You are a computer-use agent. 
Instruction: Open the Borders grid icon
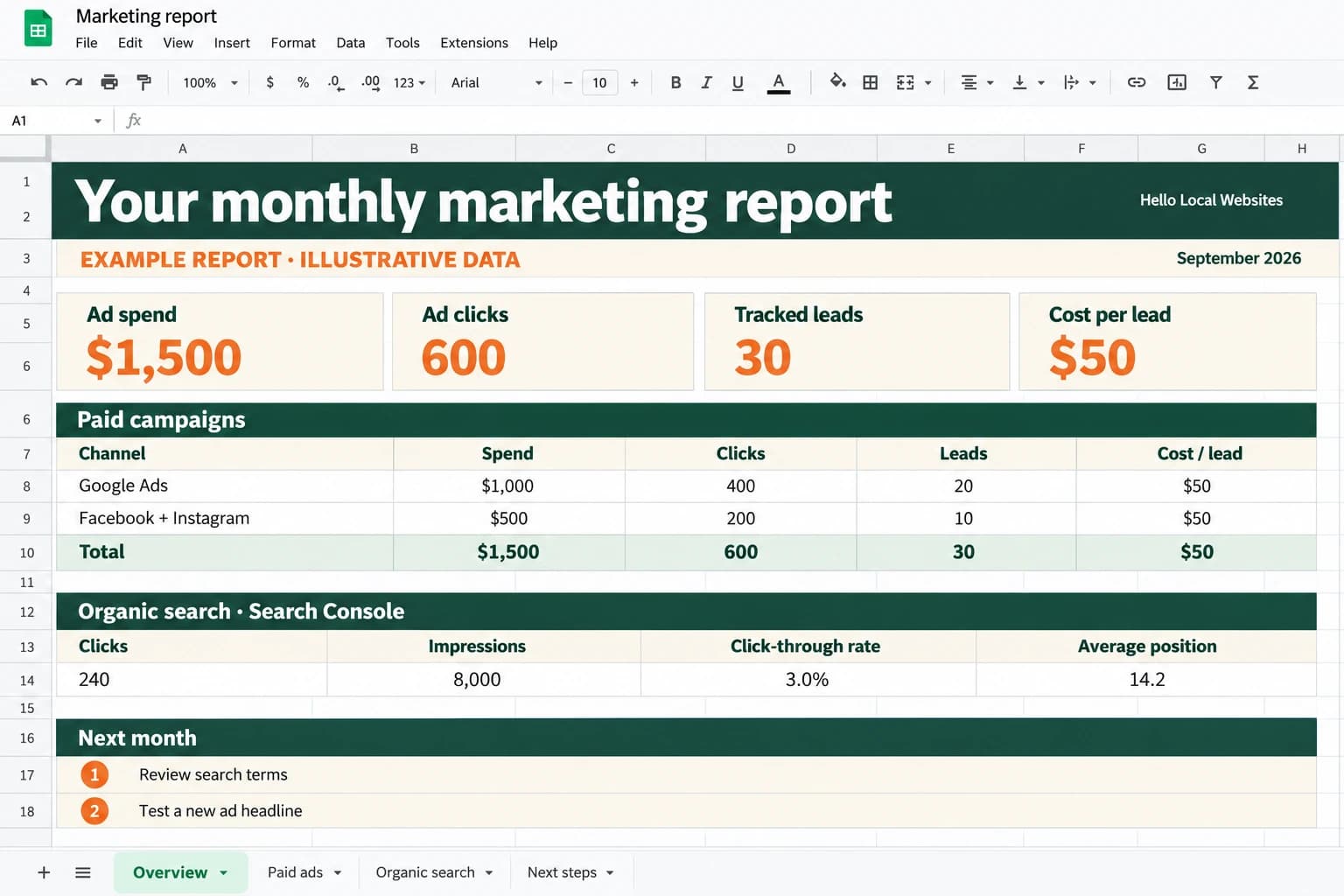point(870,82)
